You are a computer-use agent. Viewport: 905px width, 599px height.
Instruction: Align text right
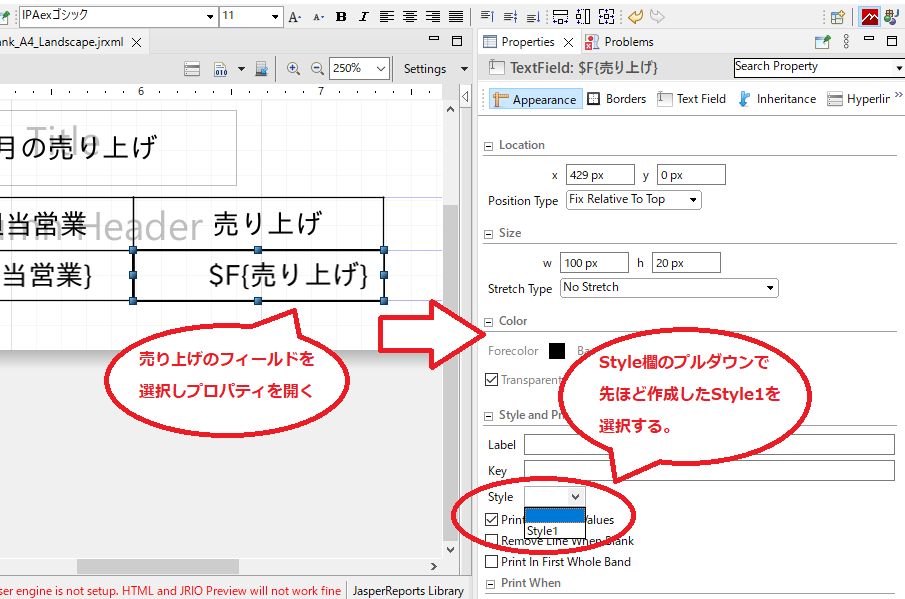433,17
